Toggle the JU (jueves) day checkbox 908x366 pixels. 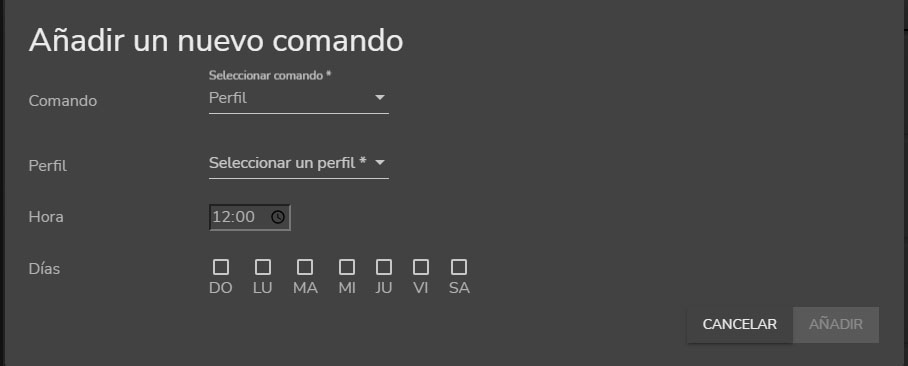pyautogui.click(x=384, y=267)
